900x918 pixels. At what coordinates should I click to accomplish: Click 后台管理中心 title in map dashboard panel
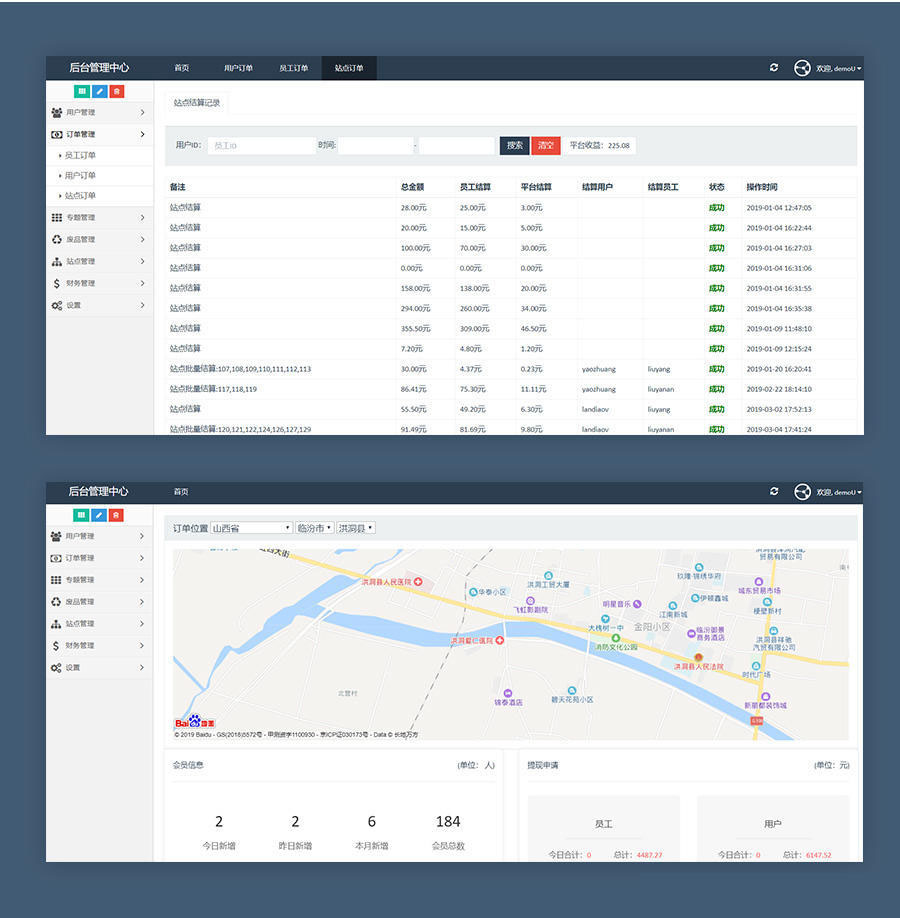click(x=98, y=492)
